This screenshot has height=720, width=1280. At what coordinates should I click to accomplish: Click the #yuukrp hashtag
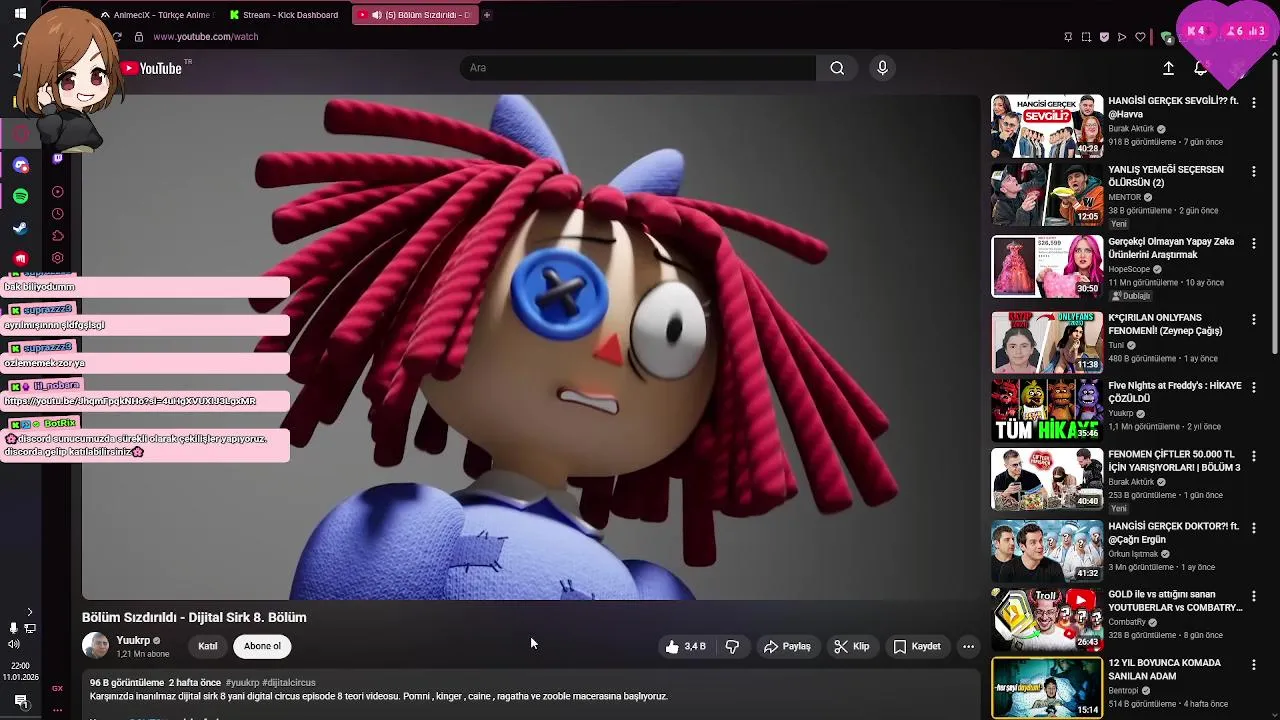tap(242, 683)
